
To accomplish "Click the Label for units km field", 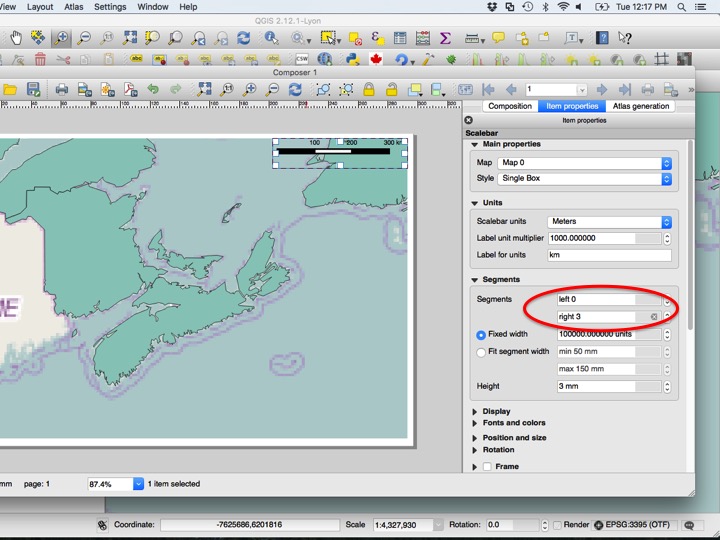I will tap(609, 255).
